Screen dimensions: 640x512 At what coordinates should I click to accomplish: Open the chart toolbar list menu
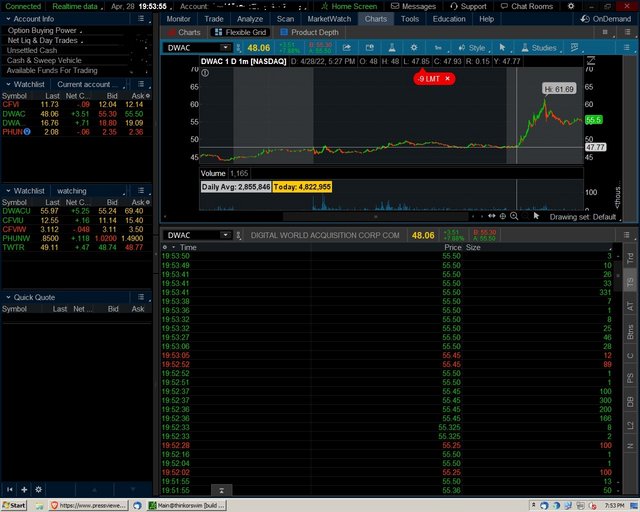pos(627,48)
